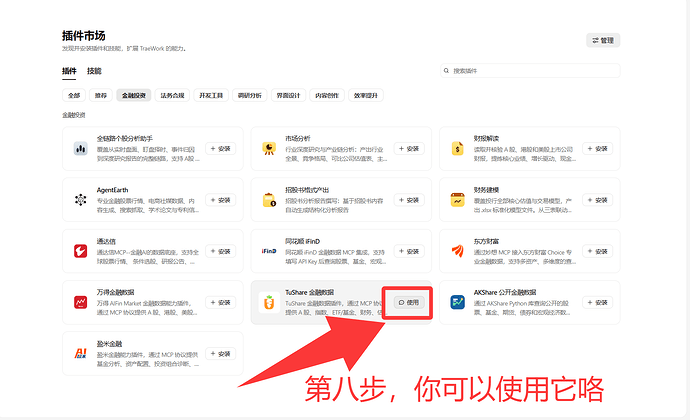Open the 万得金融数据 plugin title
This screenshot has height=420, width=690.
pos(115,292)
